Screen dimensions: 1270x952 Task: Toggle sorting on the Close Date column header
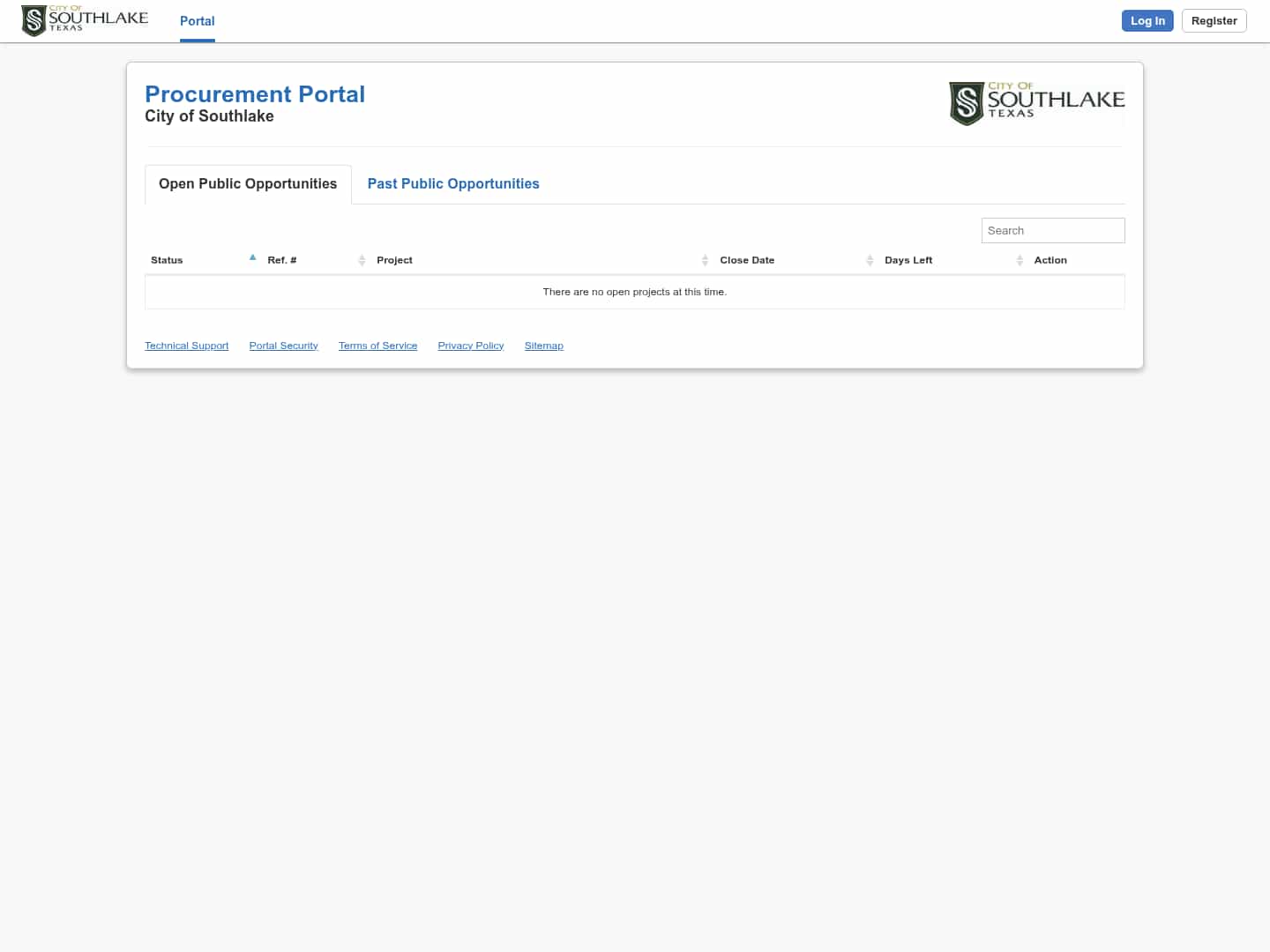click(x=747, y=260)
